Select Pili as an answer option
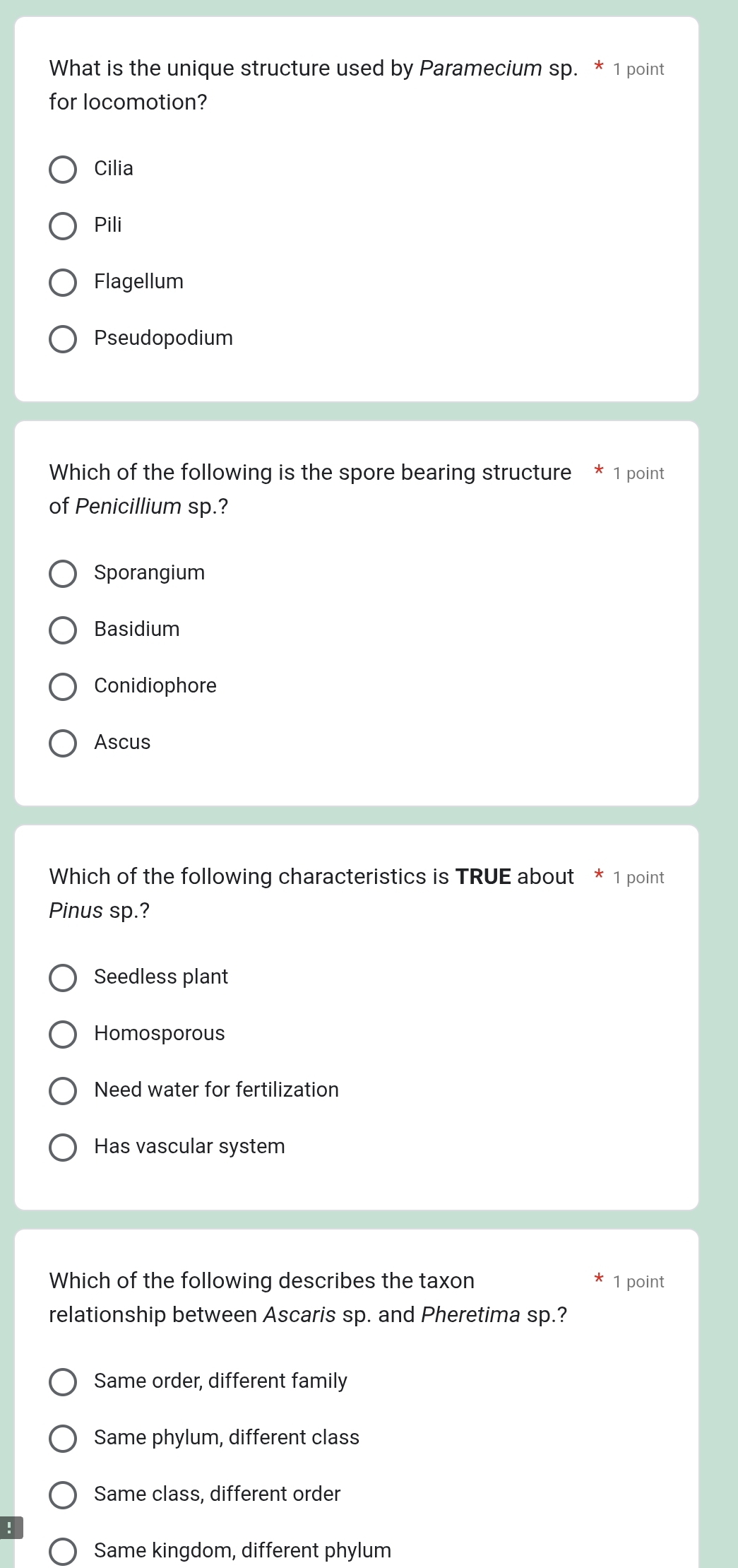This screenshot has height=1568, width=738. point(64,225)
